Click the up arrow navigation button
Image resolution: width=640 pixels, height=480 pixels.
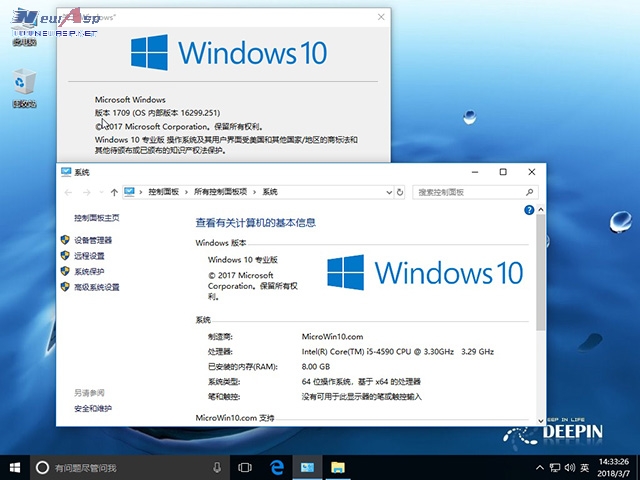pyautogui.click(x=115, y=191)
